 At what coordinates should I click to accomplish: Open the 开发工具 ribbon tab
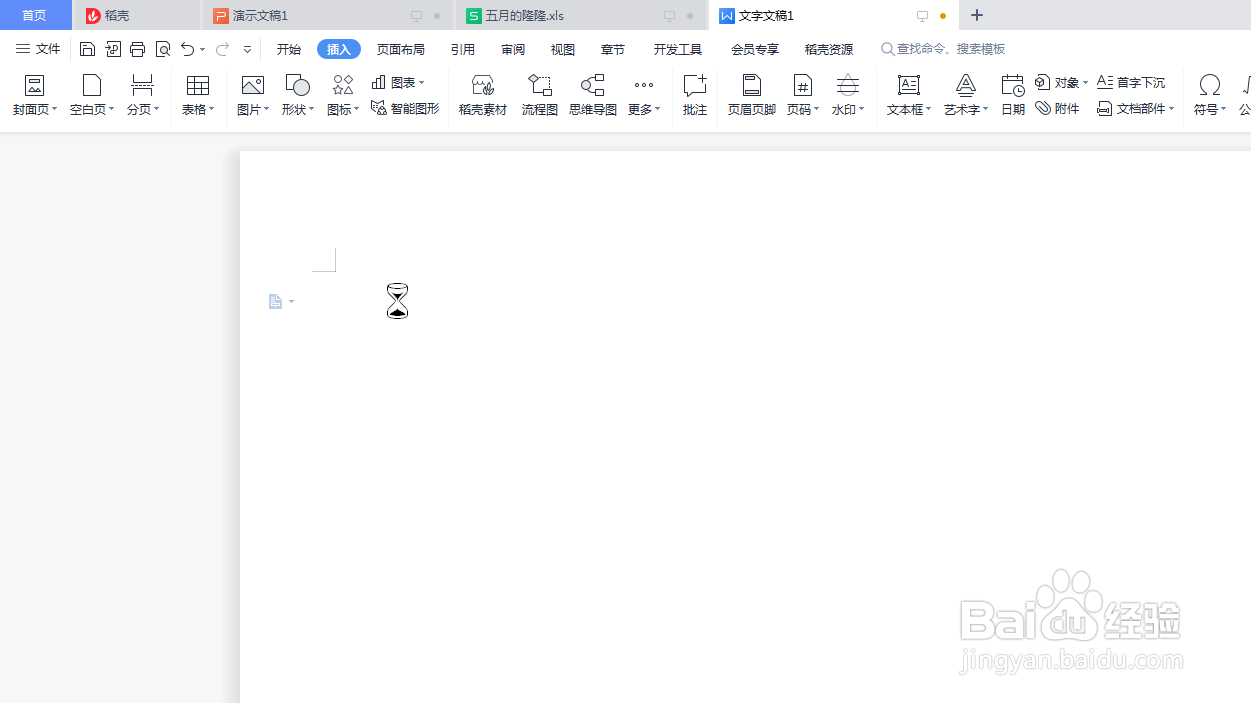[678, 49]
